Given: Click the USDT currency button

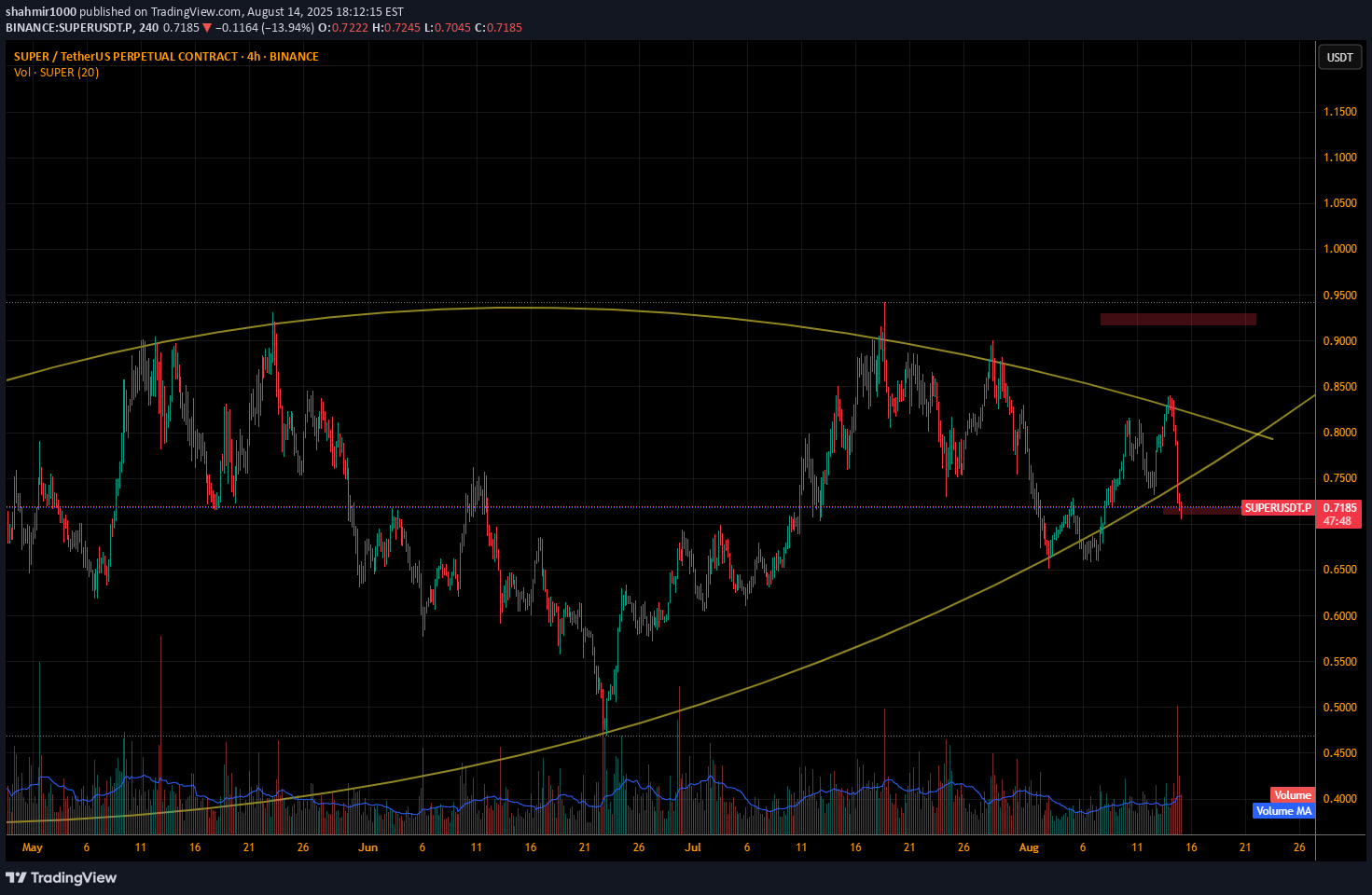Looking at the screenshot, I should pos(1339,57).
